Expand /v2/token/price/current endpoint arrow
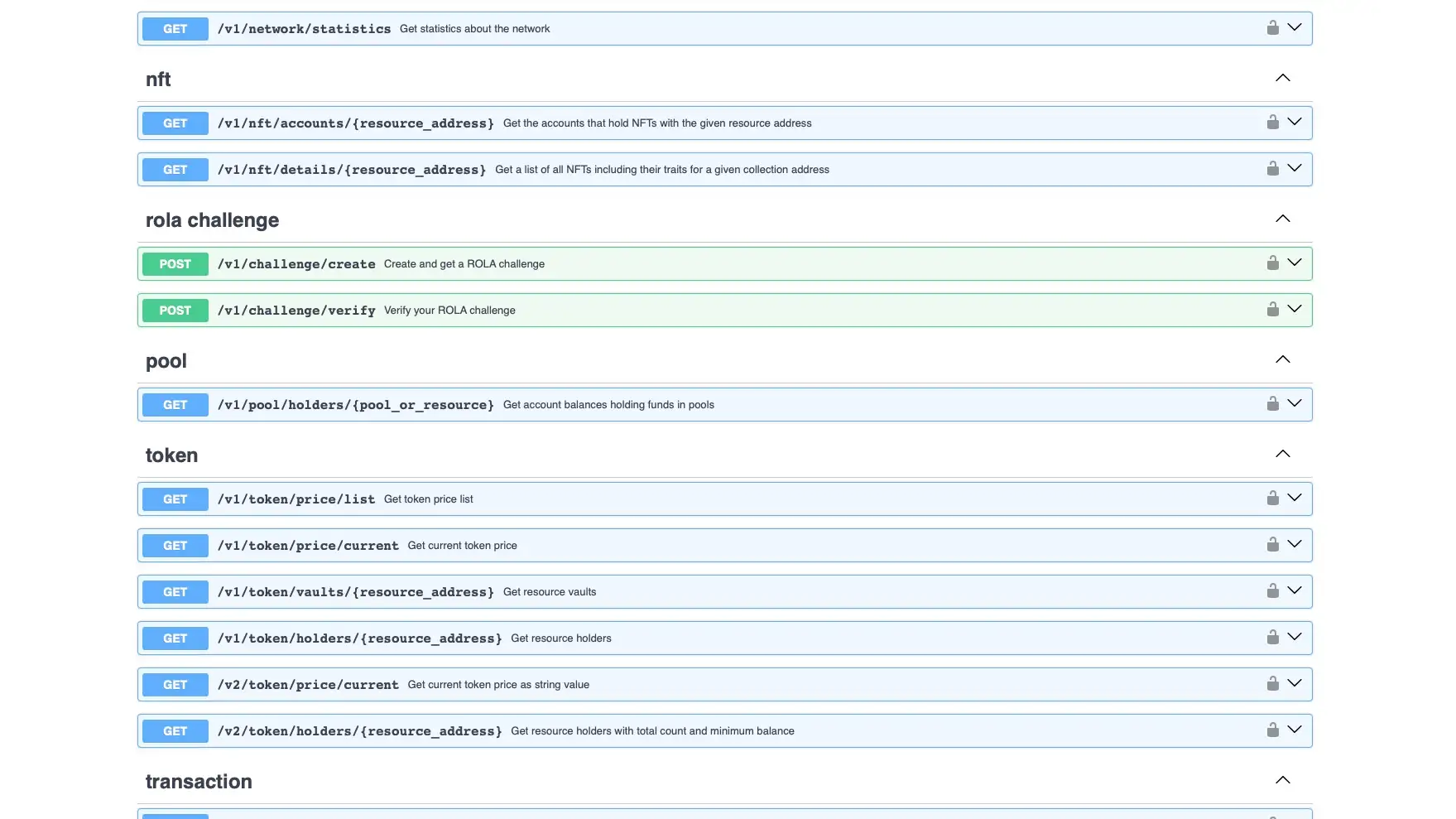1456x819 pixels. pos(1295,684)
